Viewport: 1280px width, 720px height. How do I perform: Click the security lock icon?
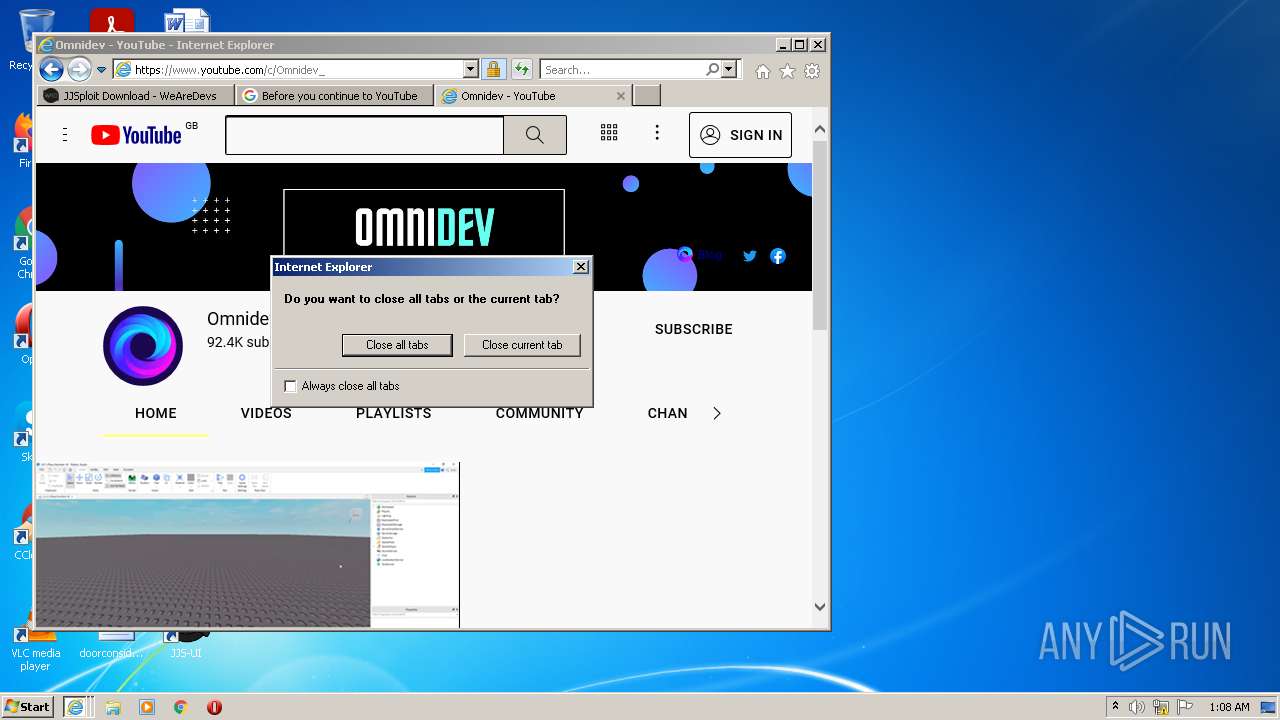493,69
